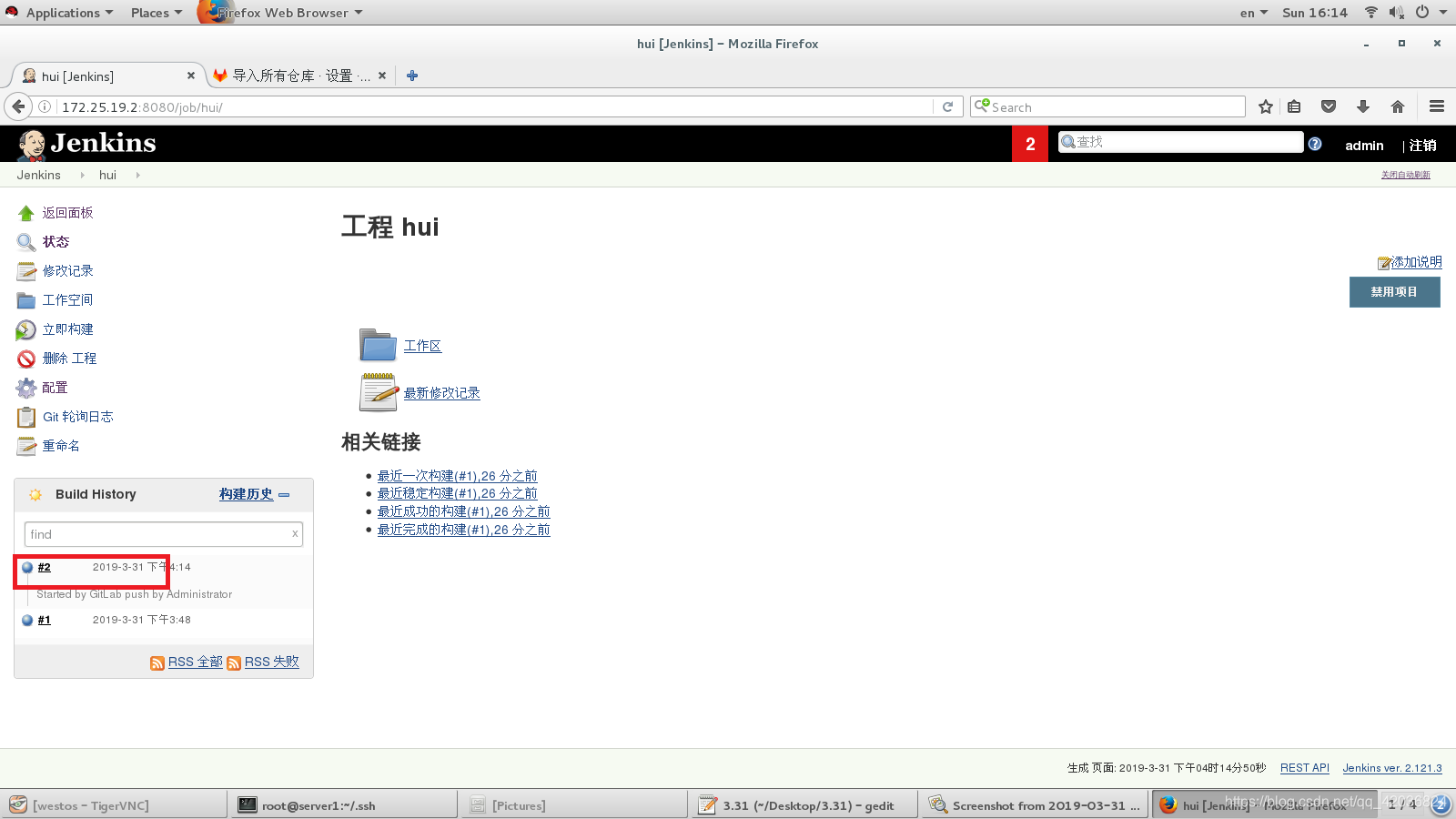The height and width of the screenshot is (819, 1456).
Task: Click the Firefox Search field
Action: tap(1107, 106)
